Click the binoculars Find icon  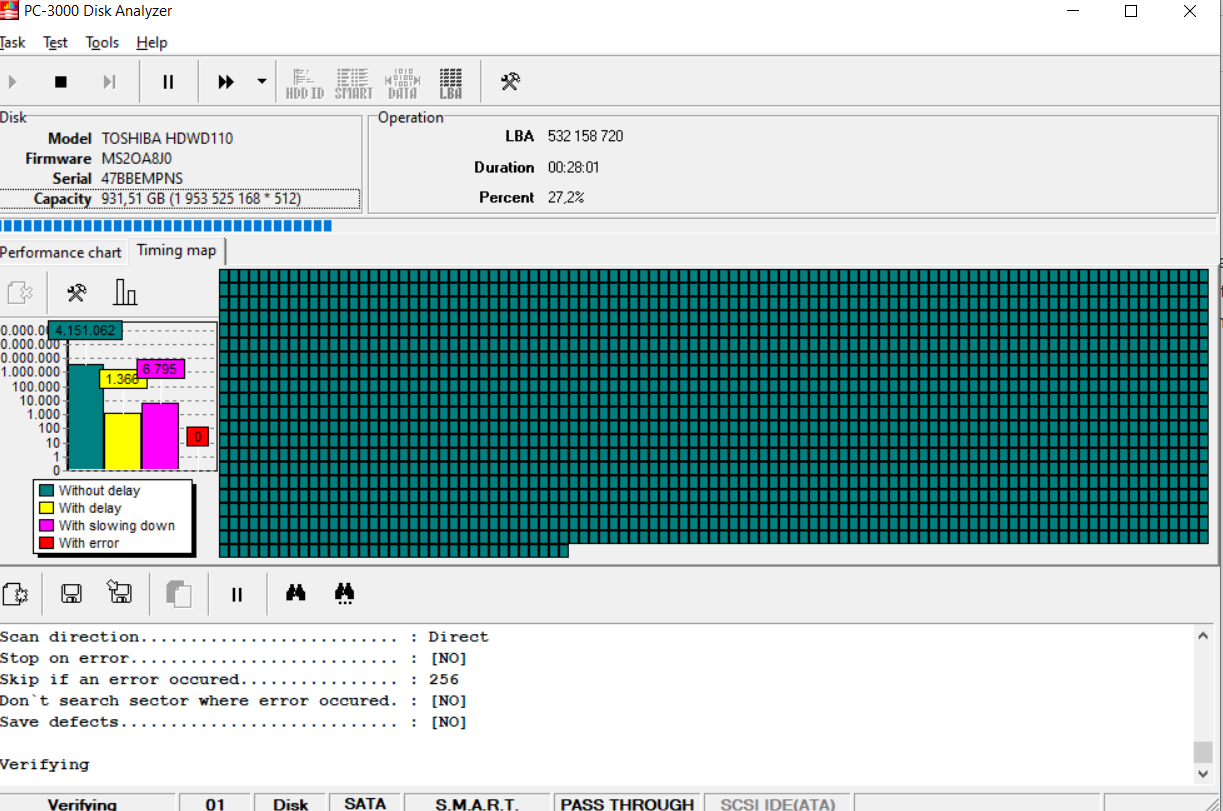click(295, 593)
